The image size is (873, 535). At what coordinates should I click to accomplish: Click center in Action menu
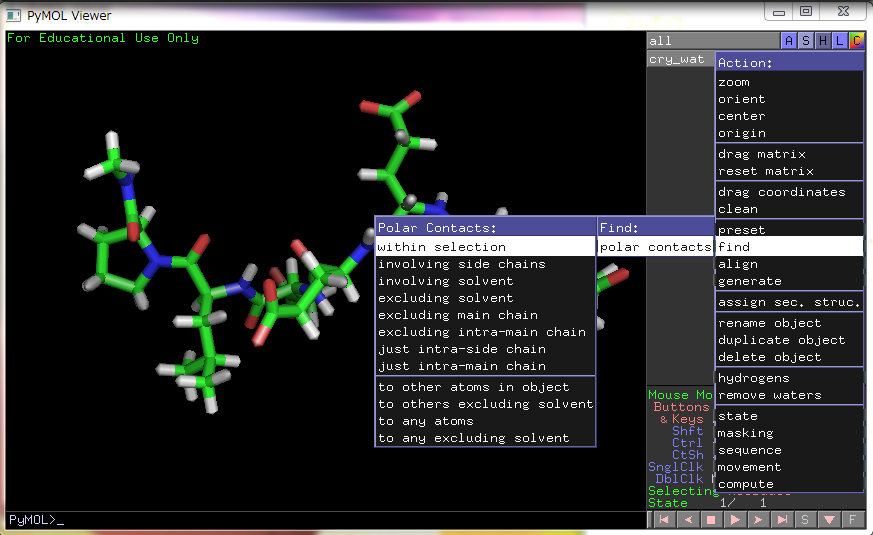[x=789, y=116]
